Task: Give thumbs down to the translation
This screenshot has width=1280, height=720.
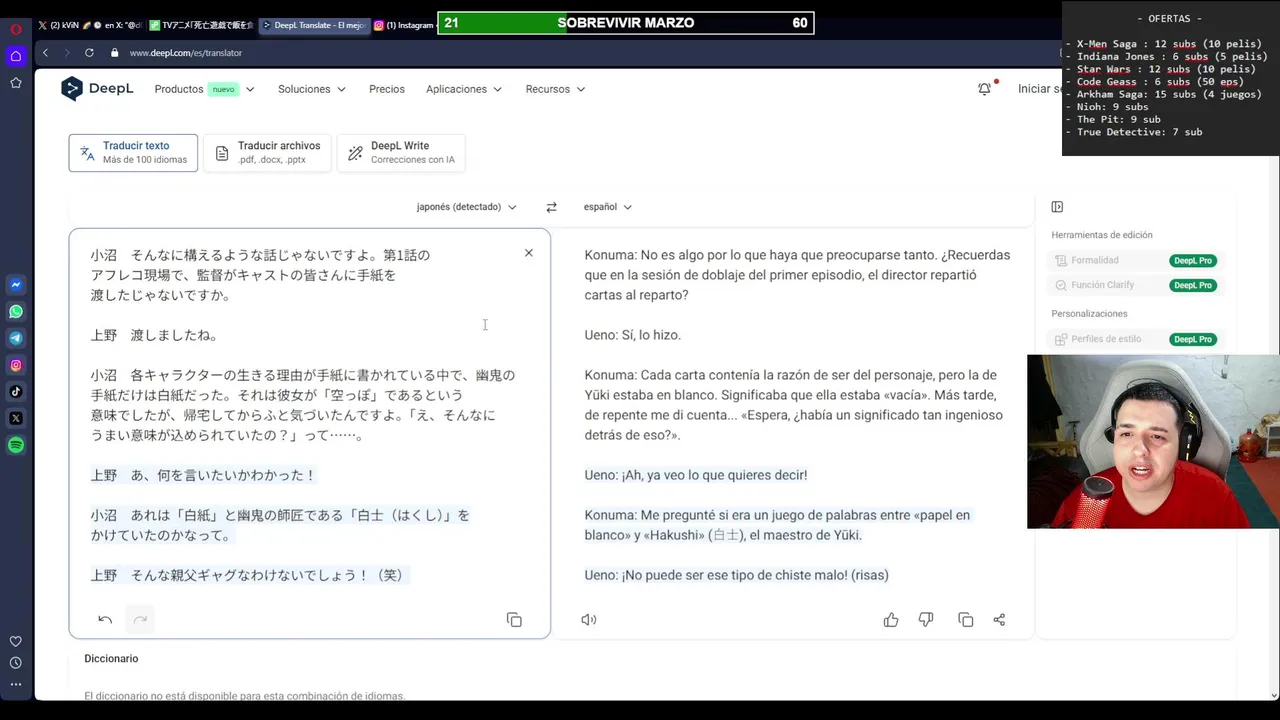Action: coord(926,620)
